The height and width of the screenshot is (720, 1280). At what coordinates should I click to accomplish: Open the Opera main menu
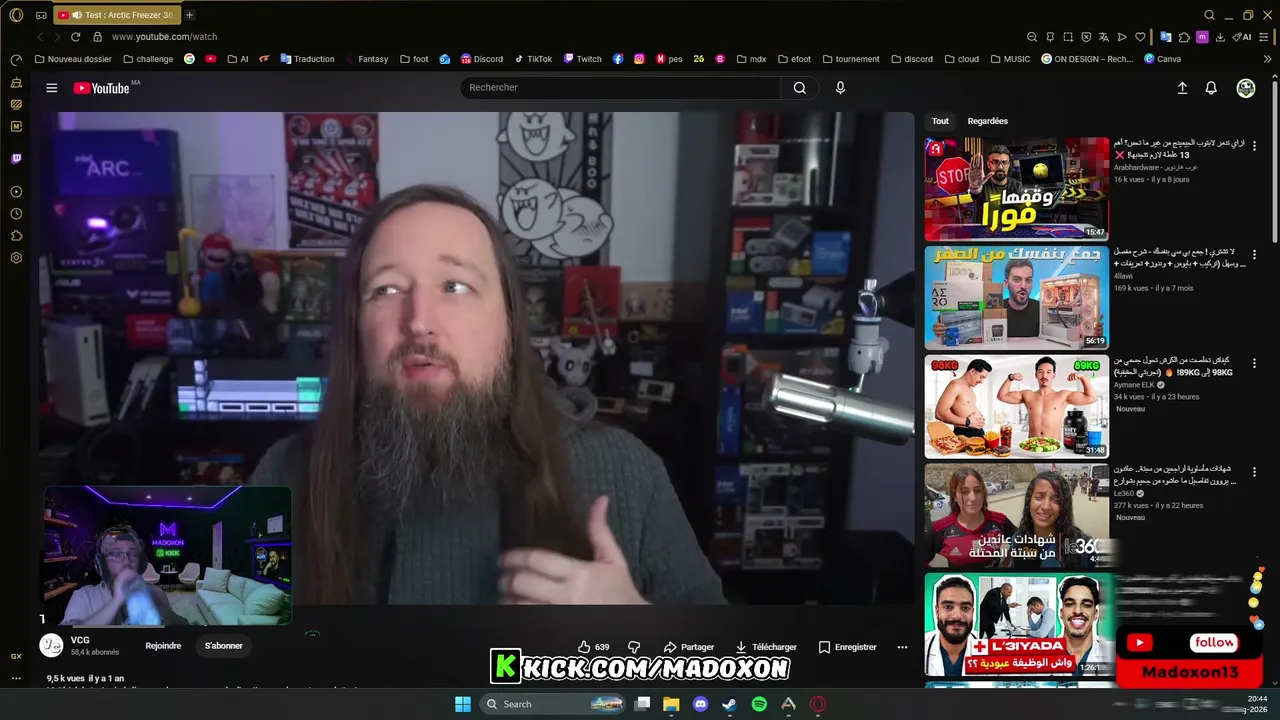(x=16, y=15)
